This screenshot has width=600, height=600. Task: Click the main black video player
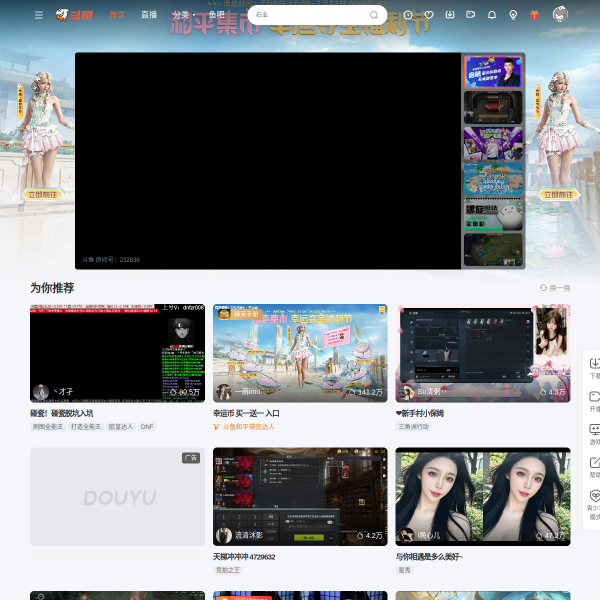268,161
